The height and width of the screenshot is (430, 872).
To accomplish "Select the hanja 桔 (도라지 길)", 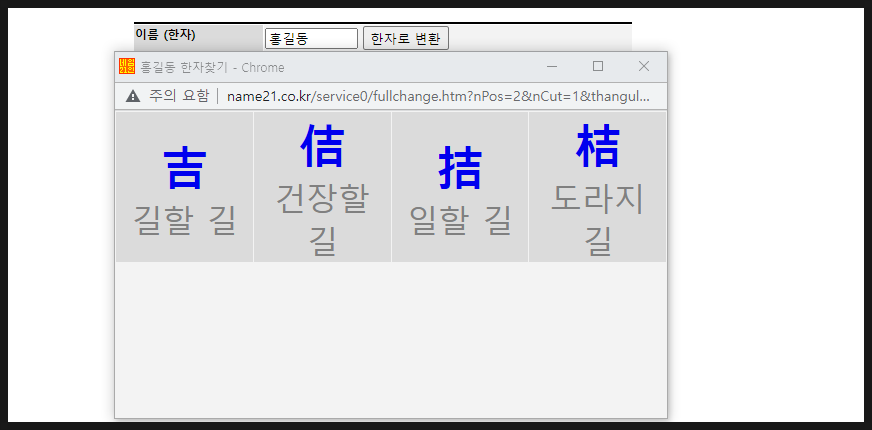I will [x=598, y=146].
